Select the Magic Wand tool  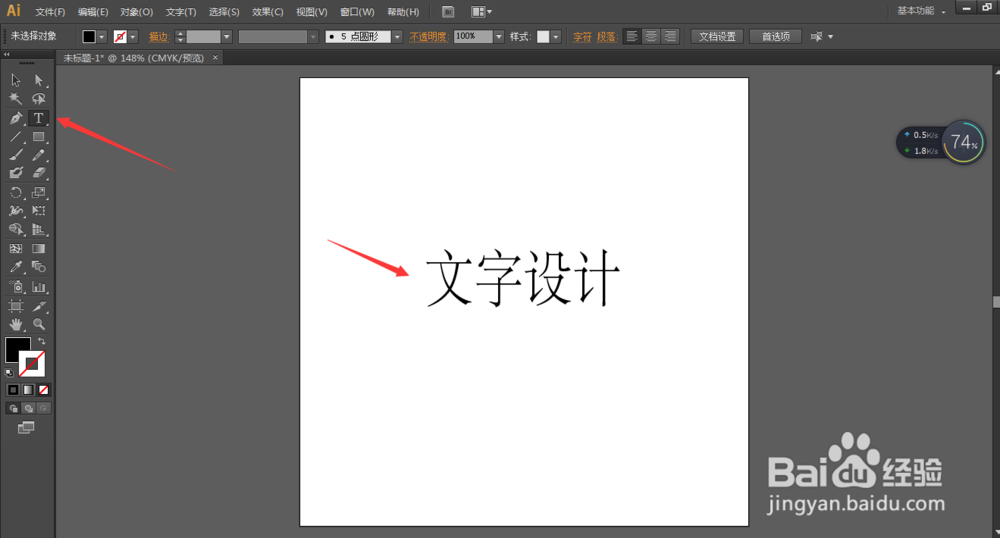point(16,99)
